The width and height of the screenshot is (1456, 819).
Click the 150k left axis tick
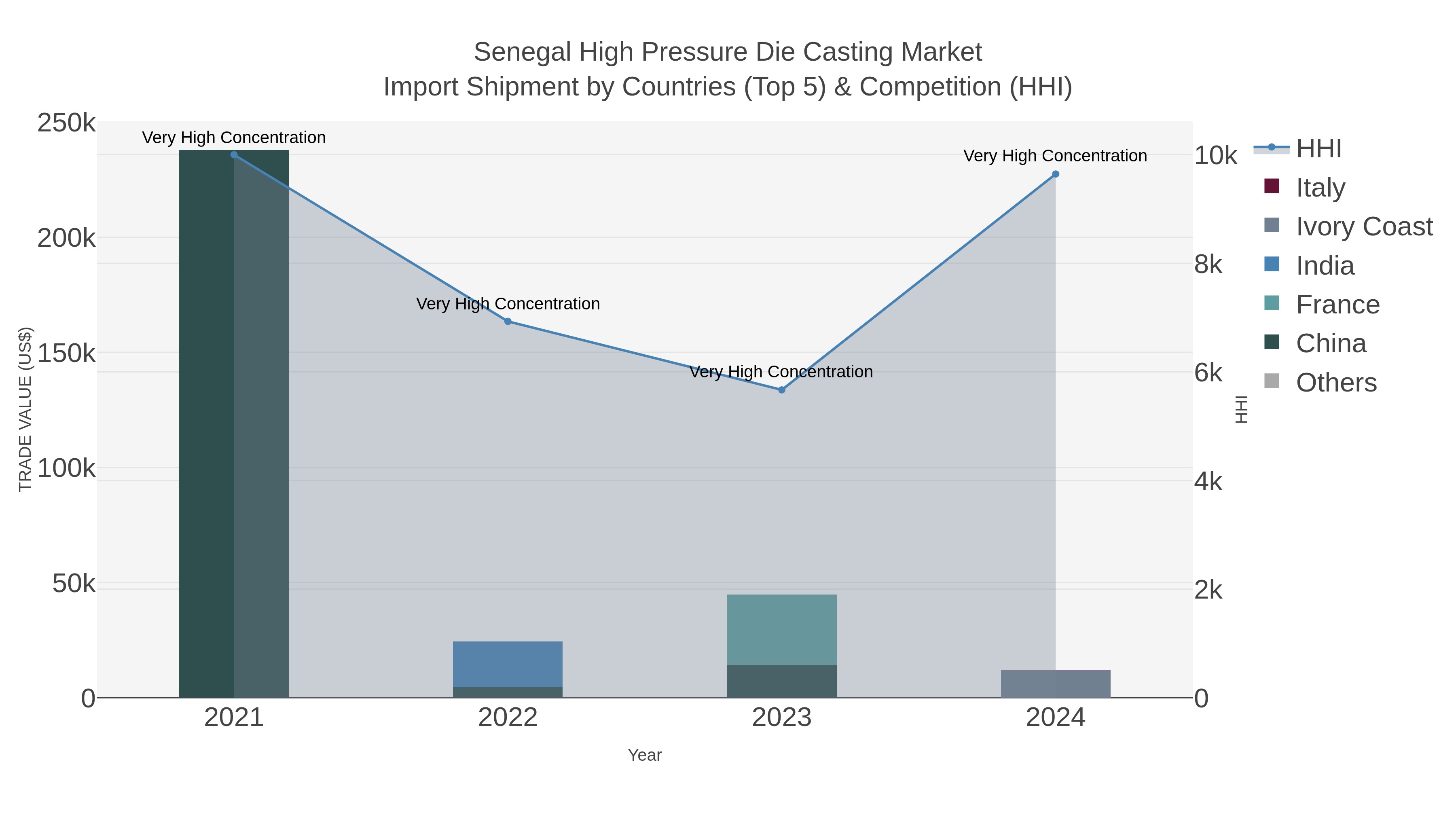[x=66, y=353]
